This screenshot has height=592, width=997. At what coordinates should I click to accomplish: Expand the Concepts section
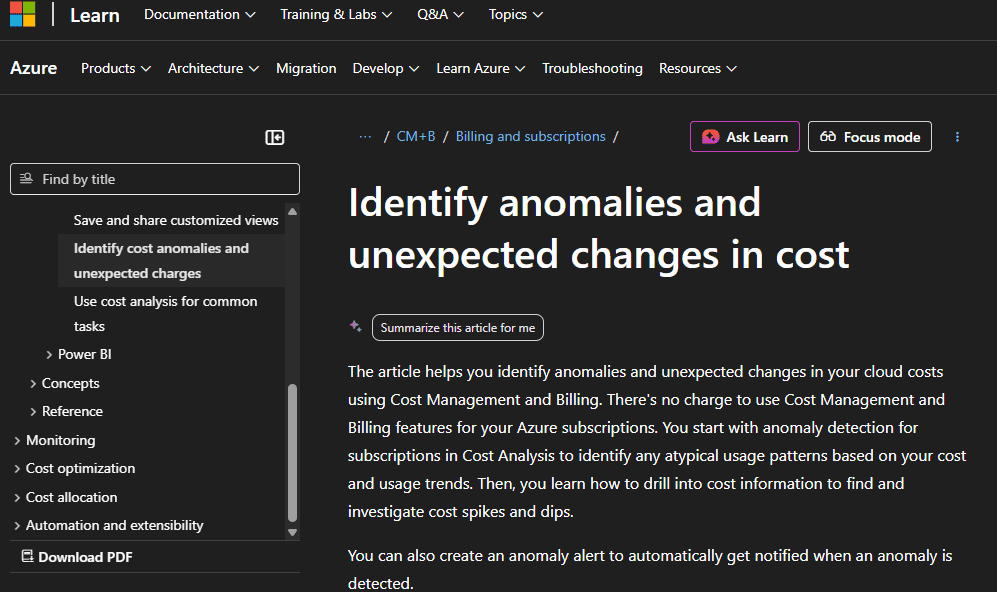coord(33,383)
